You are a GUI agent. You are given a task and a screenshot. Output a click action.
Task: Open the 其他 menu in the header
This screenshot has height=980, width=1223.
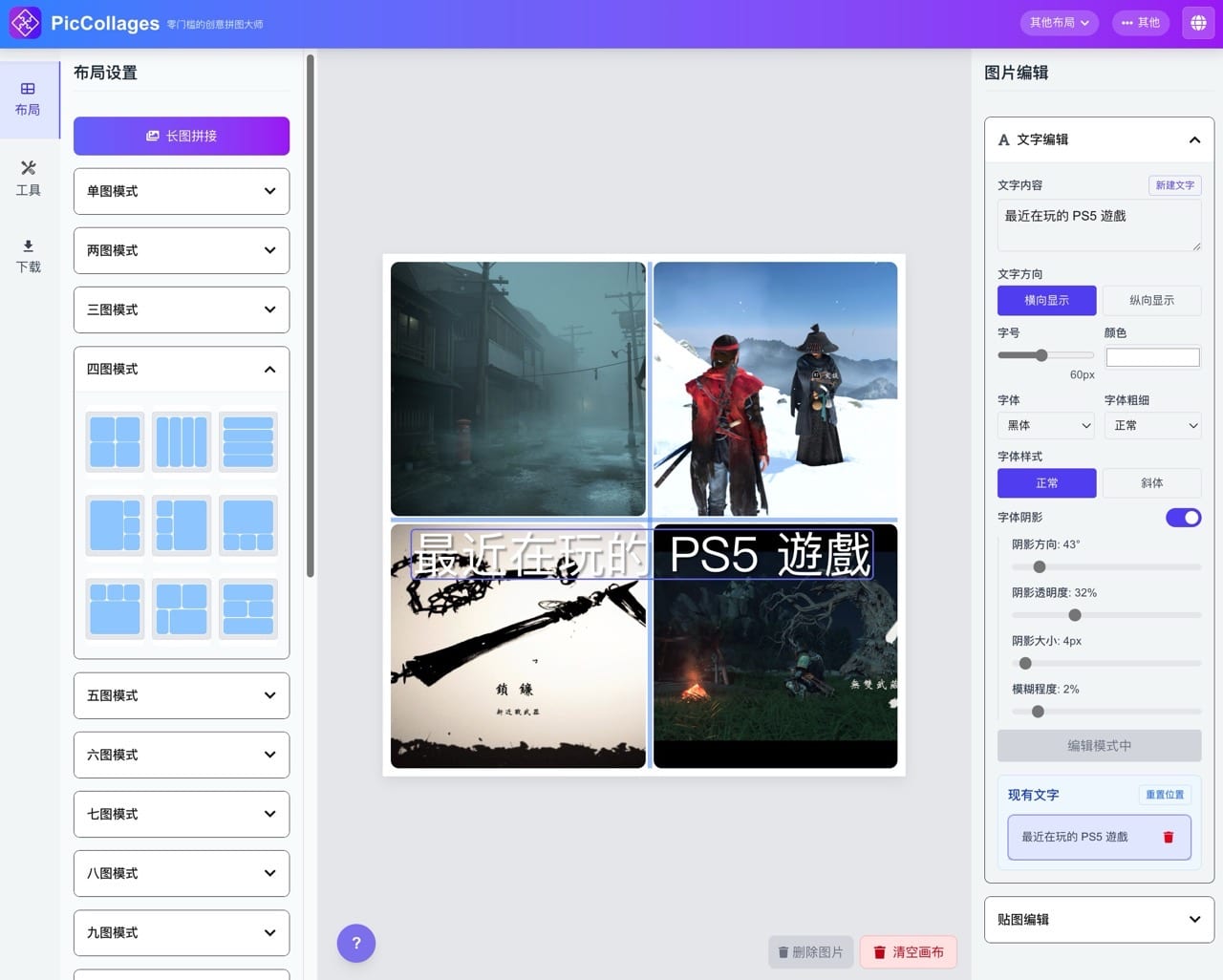pos(1141,22)
